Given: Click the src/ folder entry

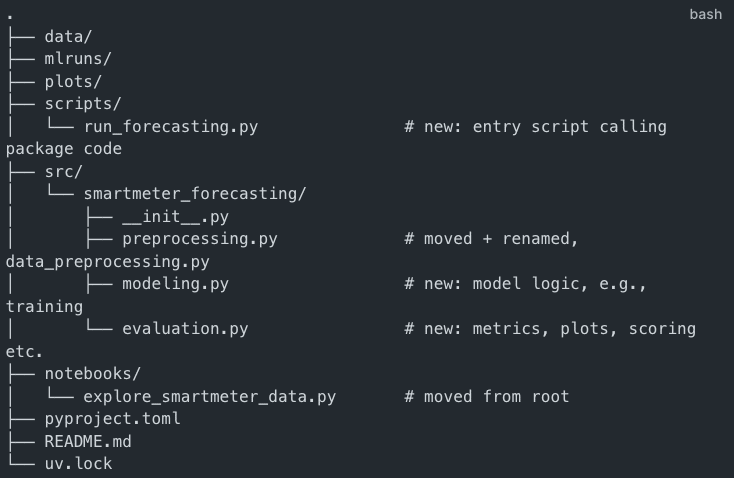Looking at the screenshot, I should tap(64, 172).
